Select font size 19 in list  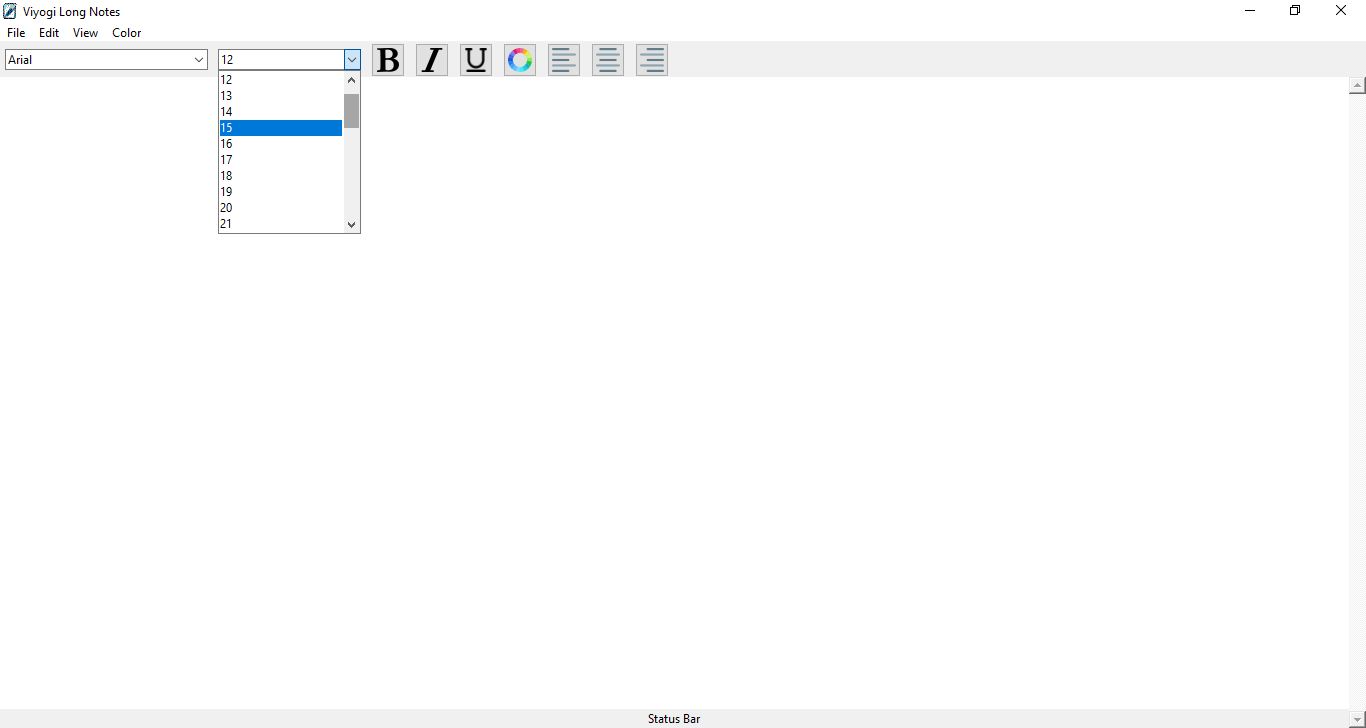click(x=281, y=192)
